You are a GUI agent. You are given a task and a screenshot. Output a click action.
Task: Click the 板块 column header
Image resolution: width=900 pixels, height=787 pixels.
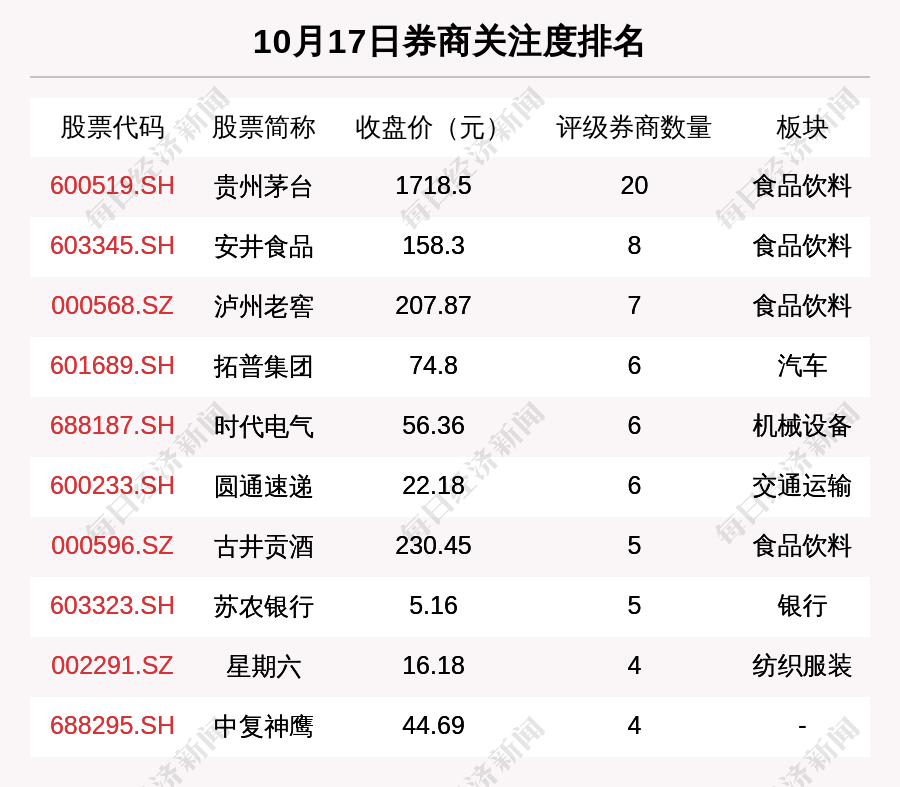coord(802,127)
